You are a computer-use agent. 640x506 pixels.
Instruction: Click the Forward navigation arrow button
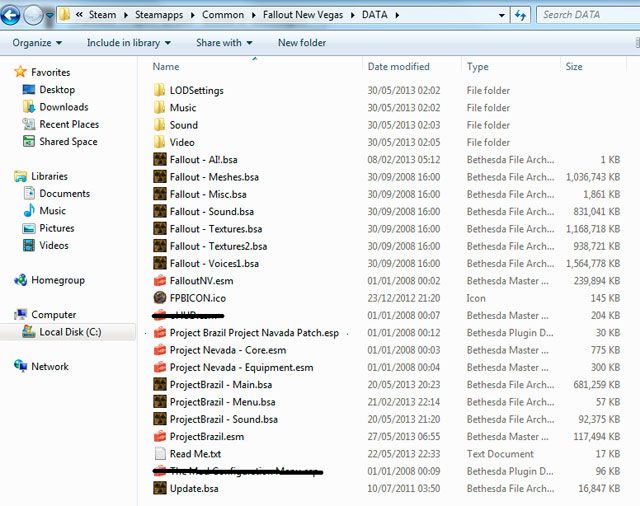[33, 16]
